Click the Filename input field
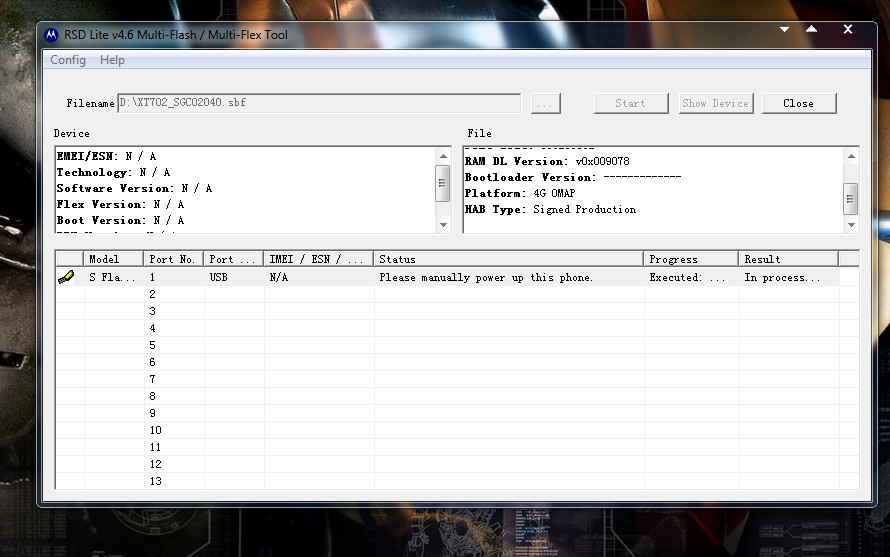Viewport: 890px width, 557px height. (318, 103)
